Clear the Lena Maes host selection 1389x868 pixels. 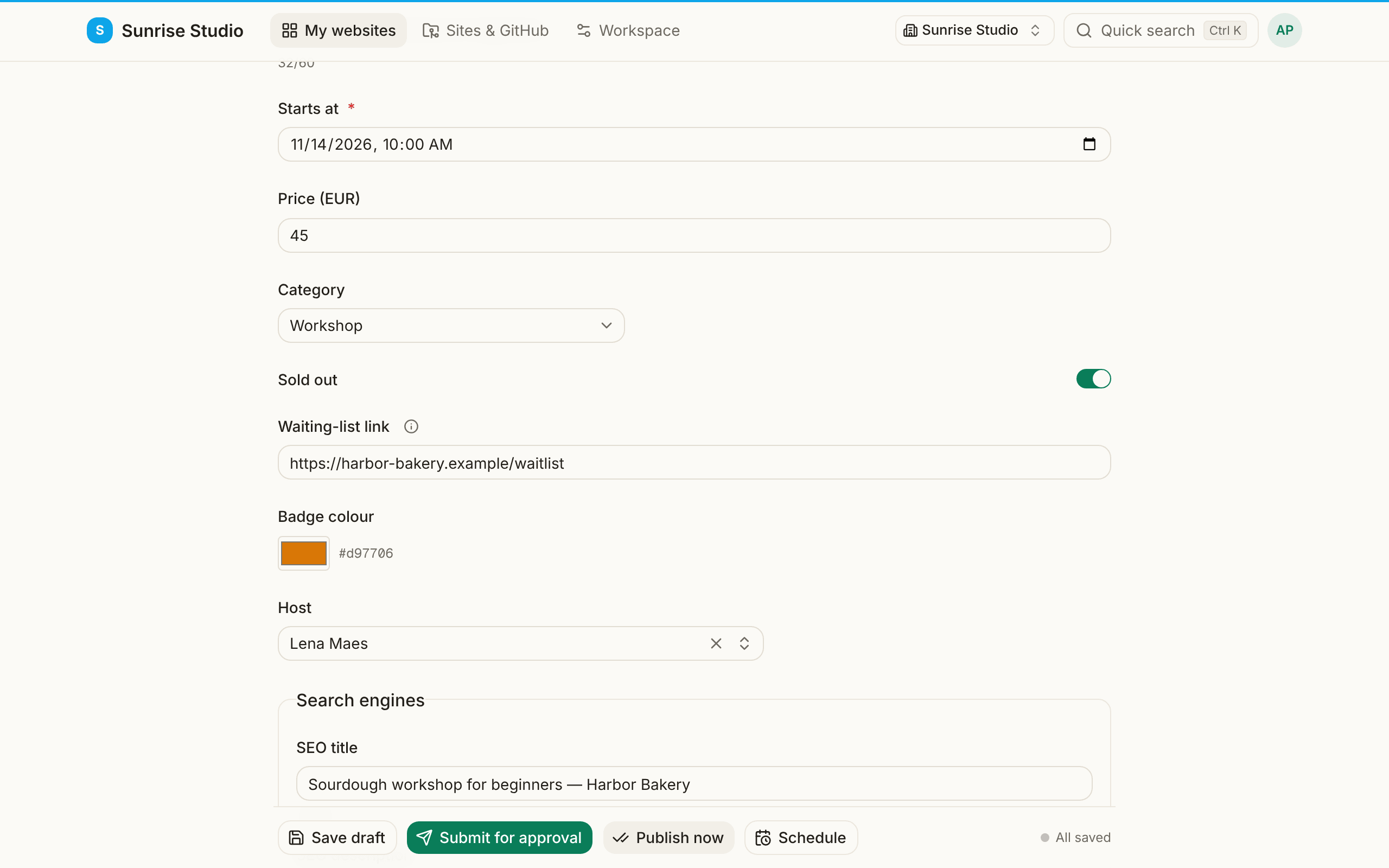pos(716,643)
